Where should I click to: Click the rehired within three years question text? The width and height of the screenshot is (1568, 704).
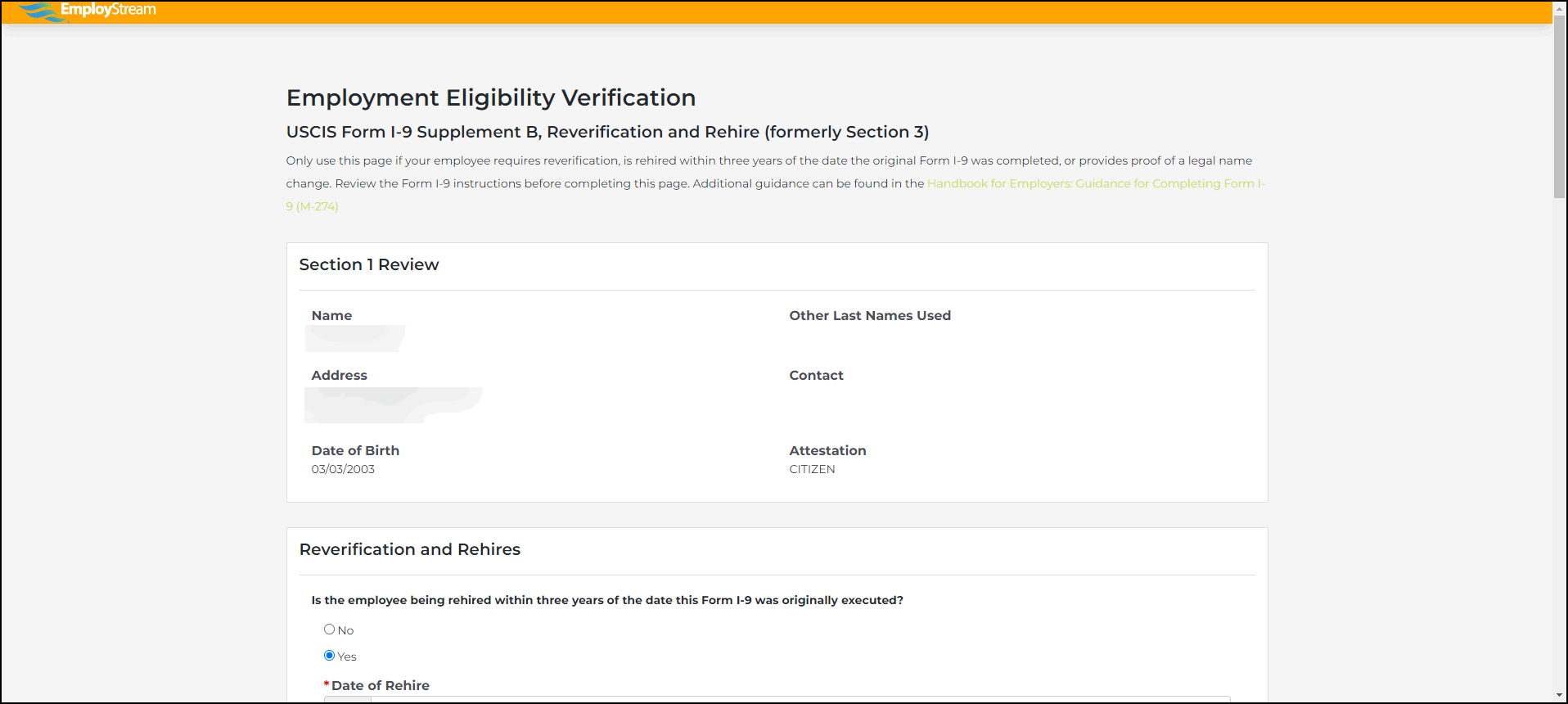[606, 600]
